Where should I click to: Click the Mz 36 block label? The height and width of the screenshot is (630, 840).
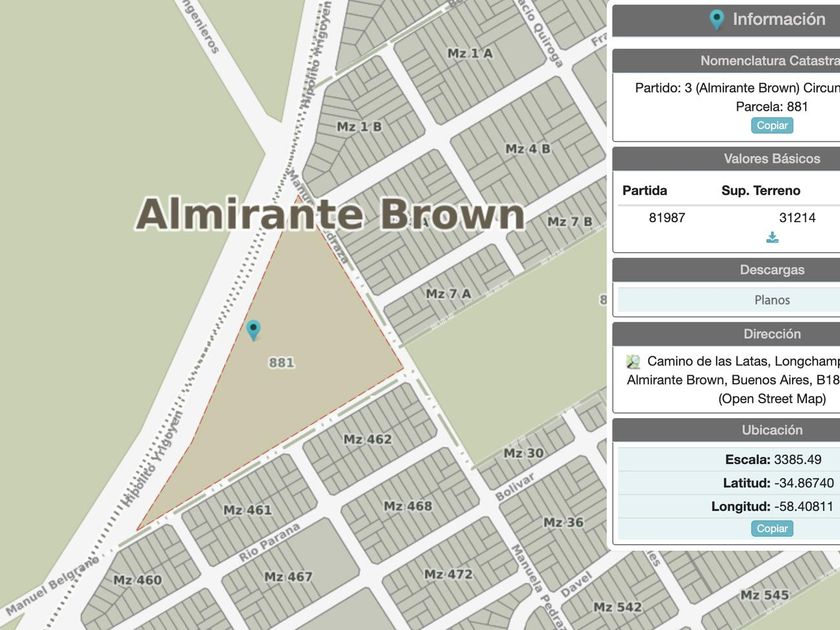point(563,522)
